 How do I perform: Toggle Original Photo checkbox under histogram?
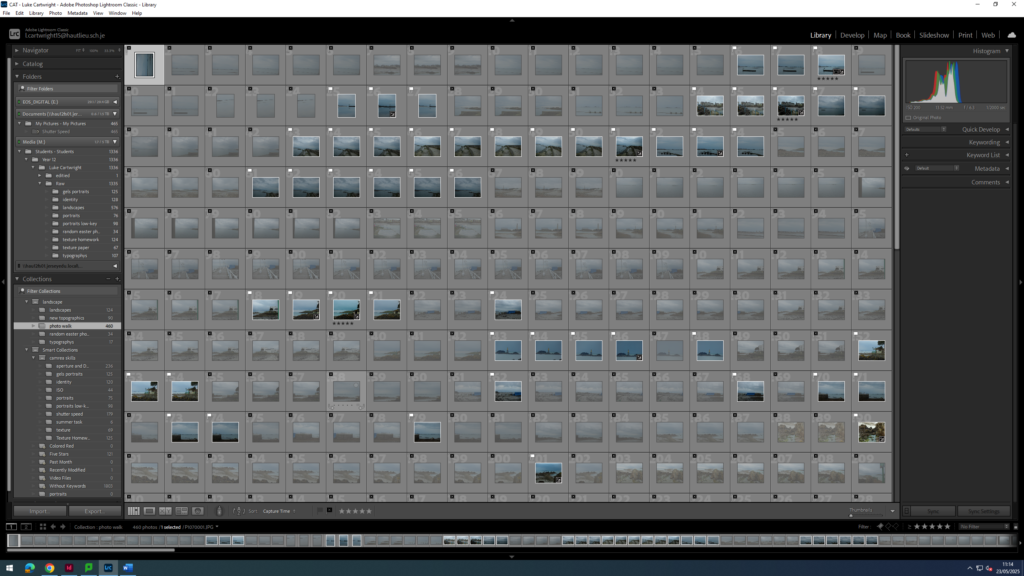click(x=908, y=118)
